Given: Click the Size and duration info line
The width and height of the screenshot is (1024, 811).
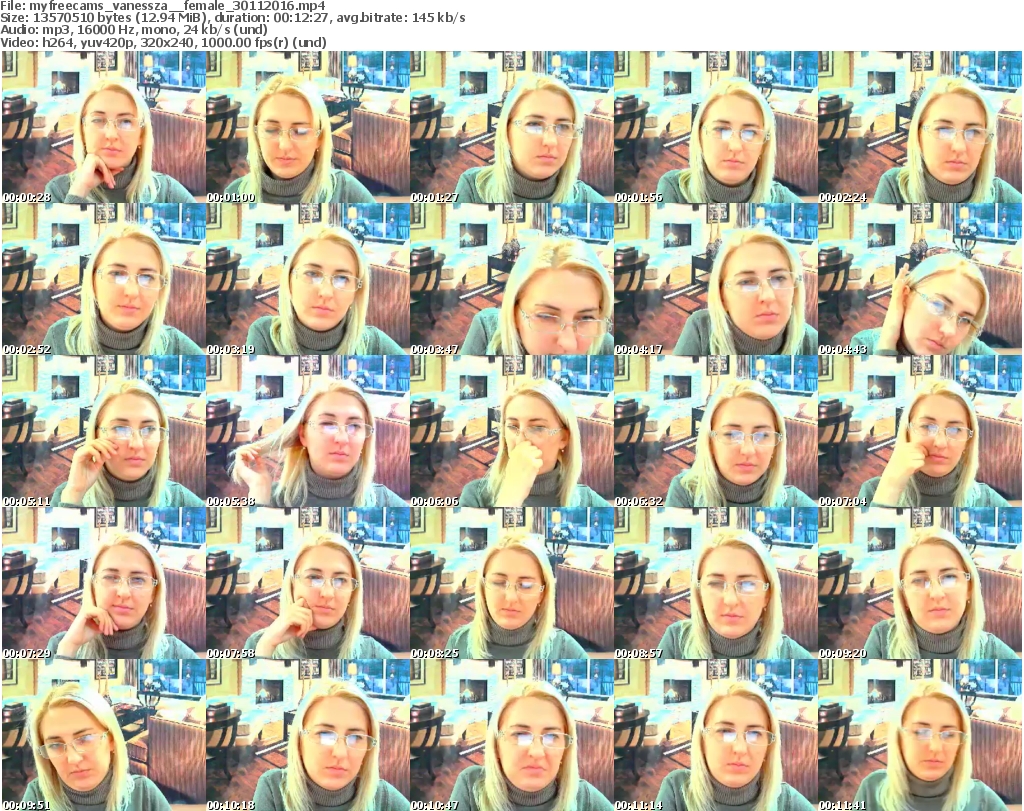Looking at the screenshot, I should click(x=232, y=18).
